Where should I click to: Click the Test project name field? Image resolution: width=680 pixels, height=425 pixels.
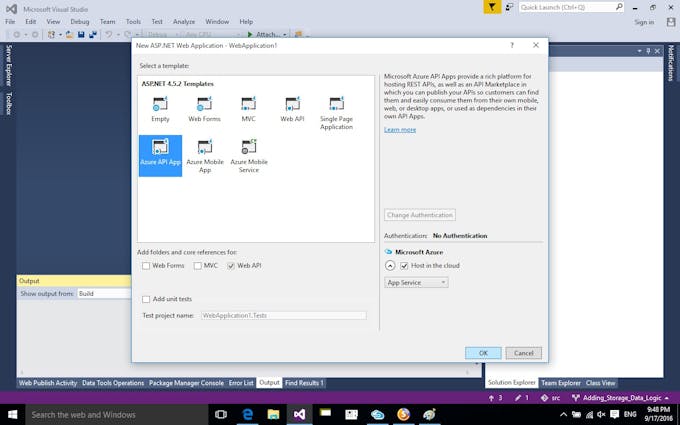pyautogui.click(x=284, y=316)
